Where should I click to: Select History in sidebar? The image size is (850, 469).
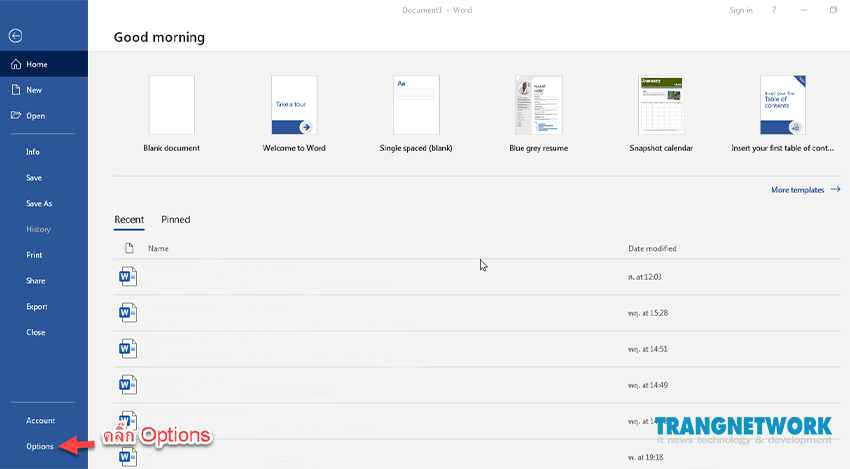(x=38, y=229)
